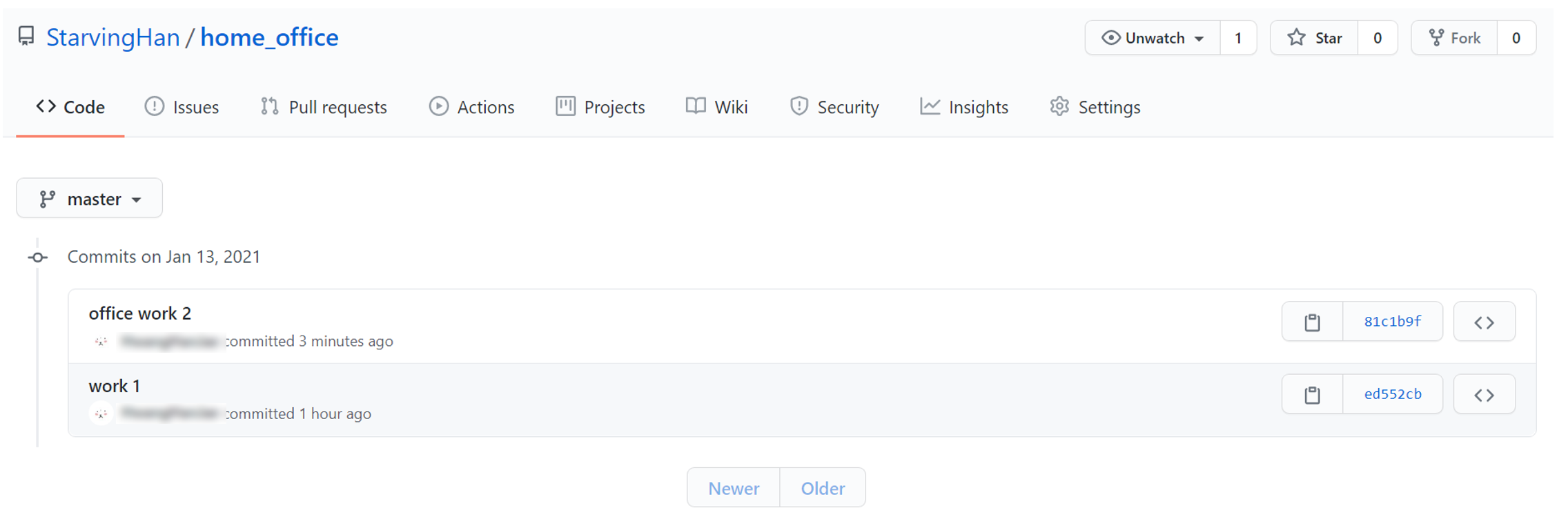The image size is (1568, 526).
Task: Click the fork icon
Action: (x=1436, y=38)
